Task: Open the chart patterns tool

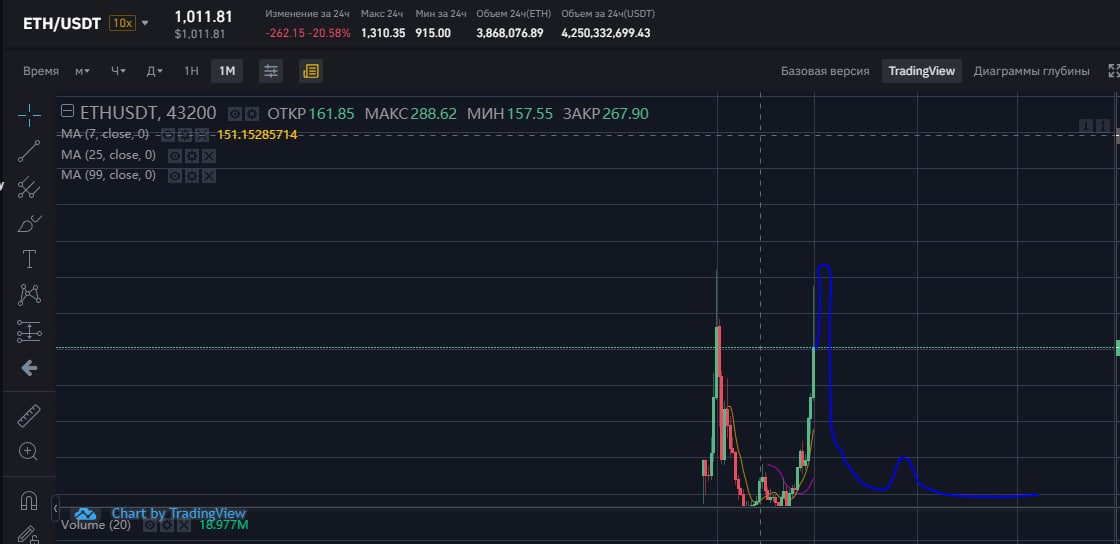Action: (x=29, y=295)
